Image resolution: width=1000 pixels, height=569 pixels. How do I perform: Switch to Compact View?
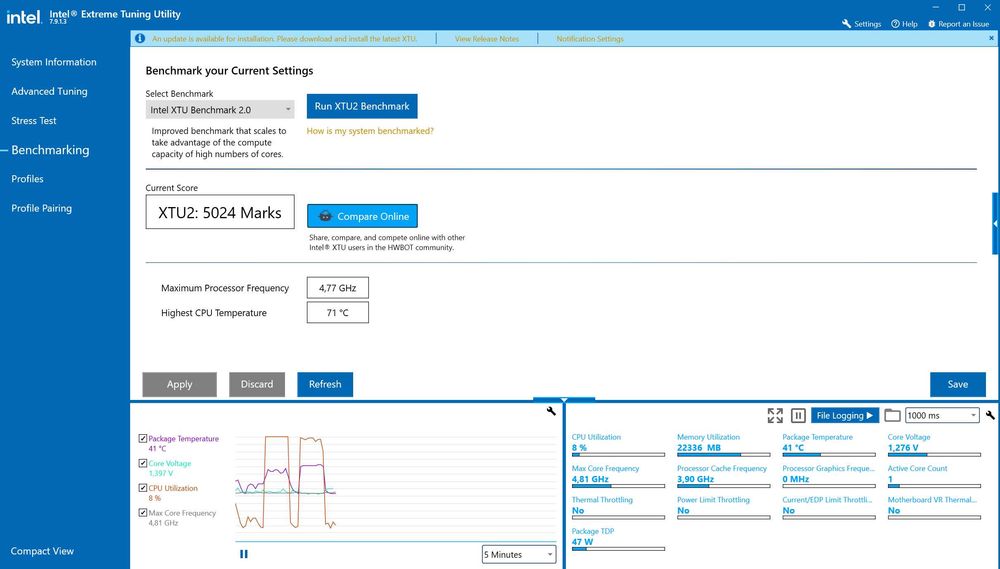click(42, 551)
